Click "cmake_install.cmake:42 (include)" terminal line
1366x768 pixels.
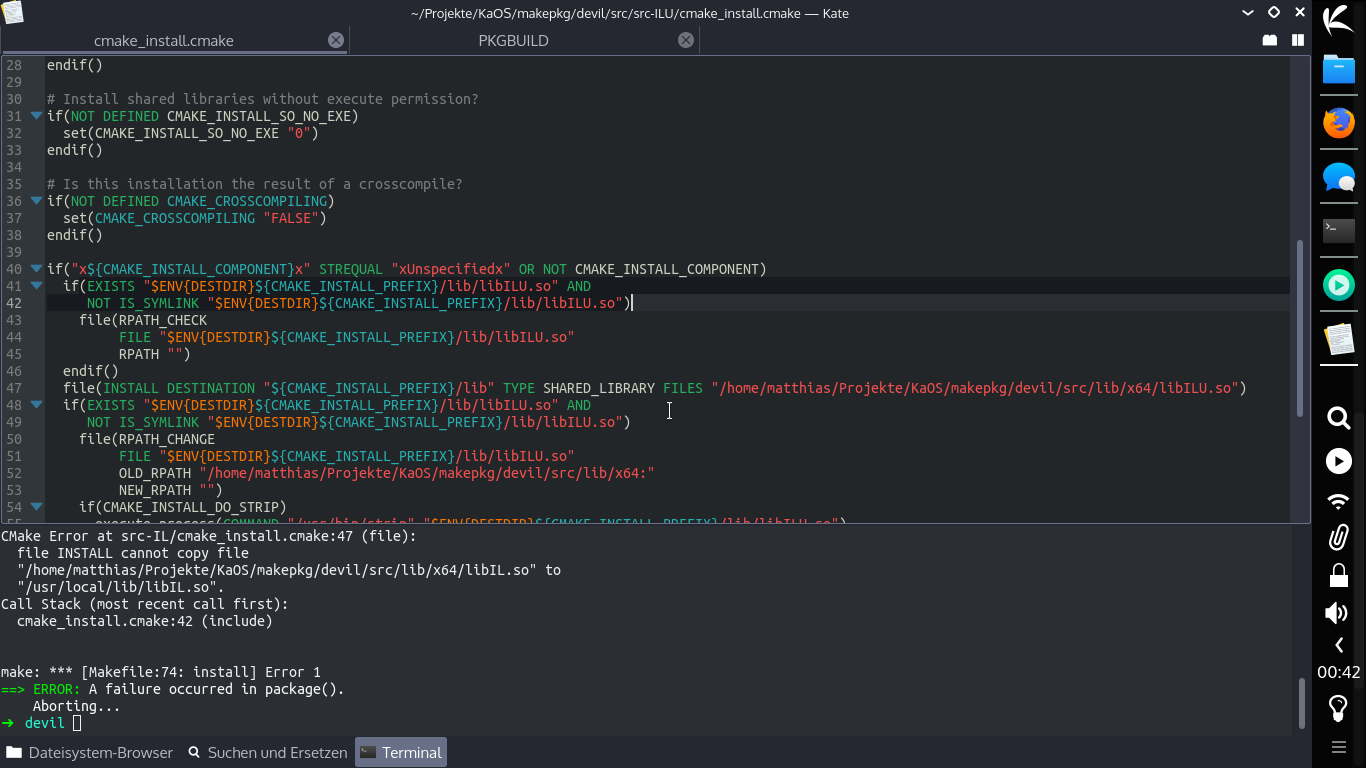(145, 621)
